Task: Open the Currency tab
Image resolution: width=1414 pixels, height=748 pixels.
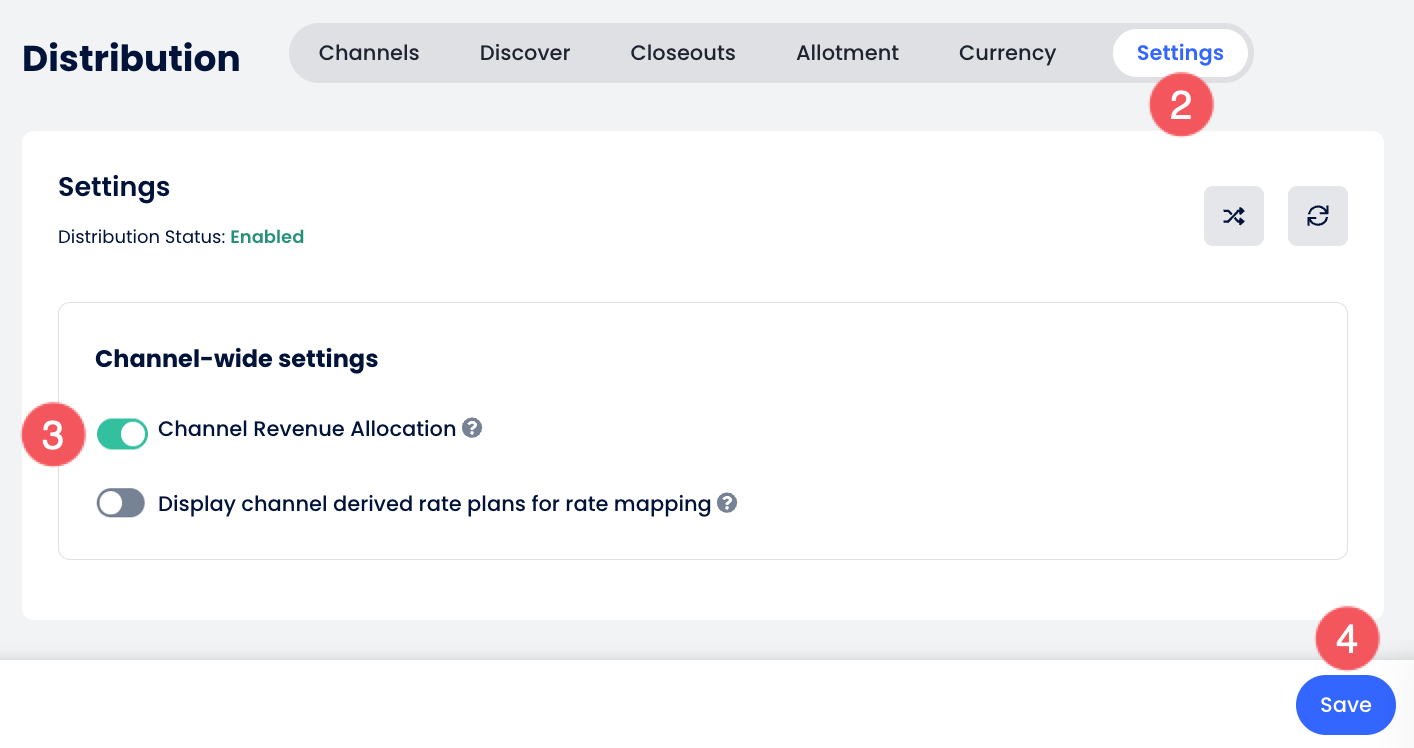Action: (1007, 53)
